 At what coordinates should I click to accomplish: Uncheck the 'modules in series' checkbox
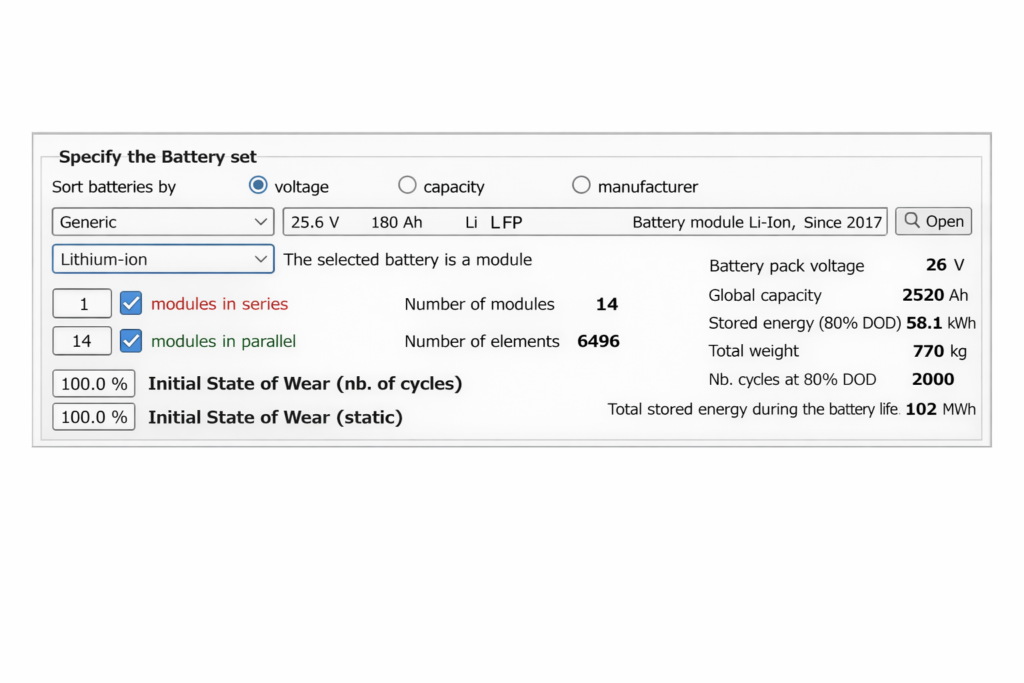(x=130, y=303)
